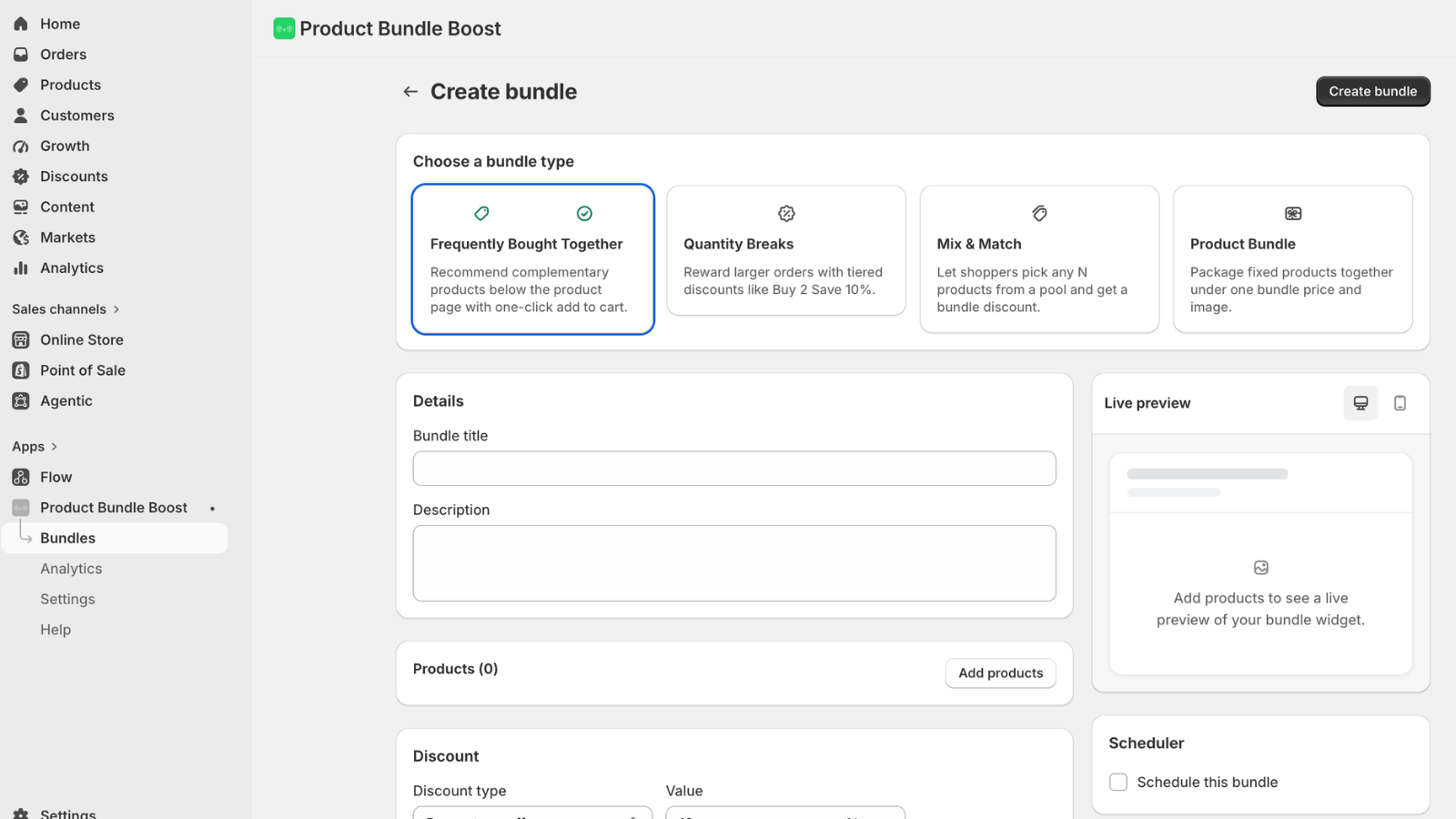
Task: Open Product Bundle Boost in the sidebar
Action: [114, 508]
